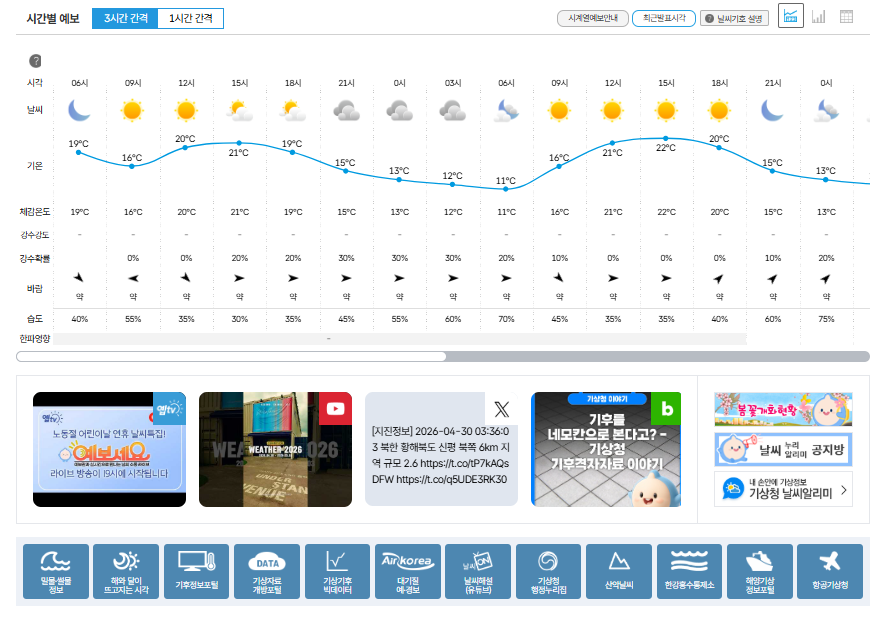
Task: Open the 밀물·썰물 정보 tile
Action: coord(56,571)
